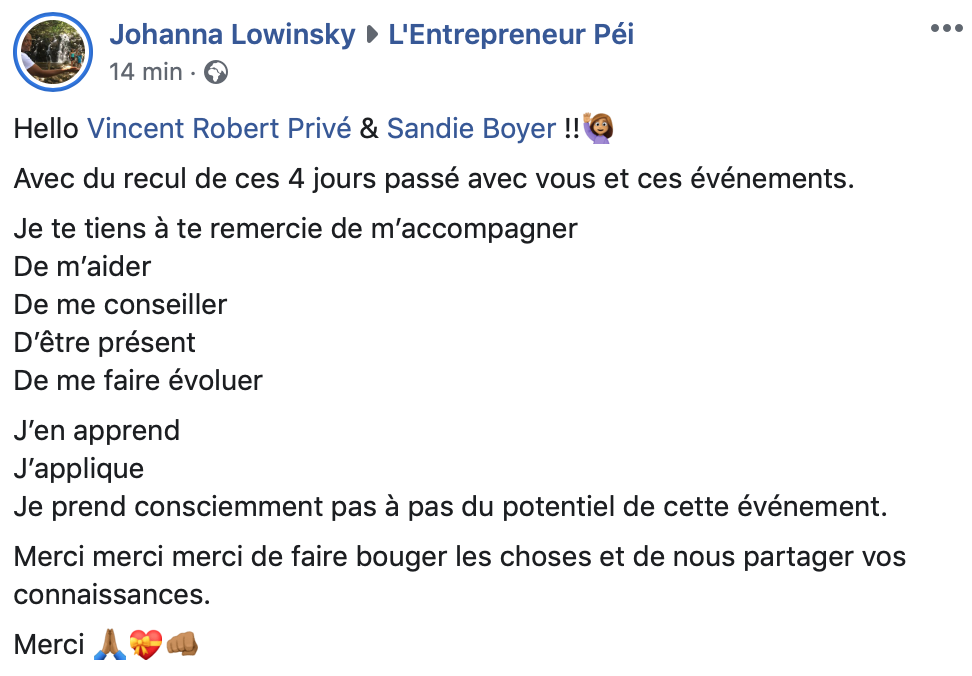Click Johanna Lowinsky's profile picture
This screenshot has width=972, height=676.
coord(53,52)
